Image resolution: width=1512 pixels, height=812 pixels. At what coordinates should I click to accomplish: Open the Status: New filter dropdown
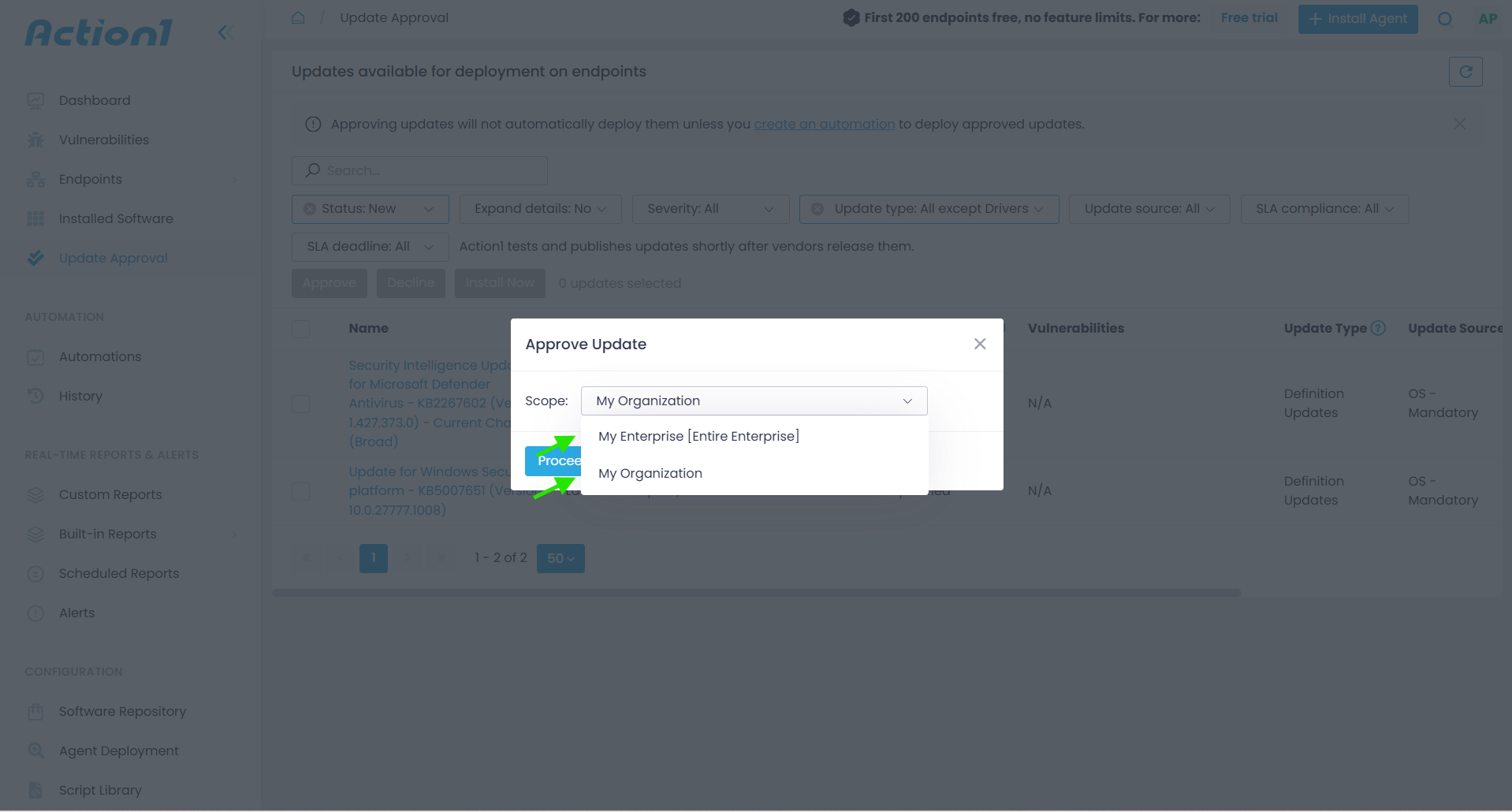coord(371,209)
